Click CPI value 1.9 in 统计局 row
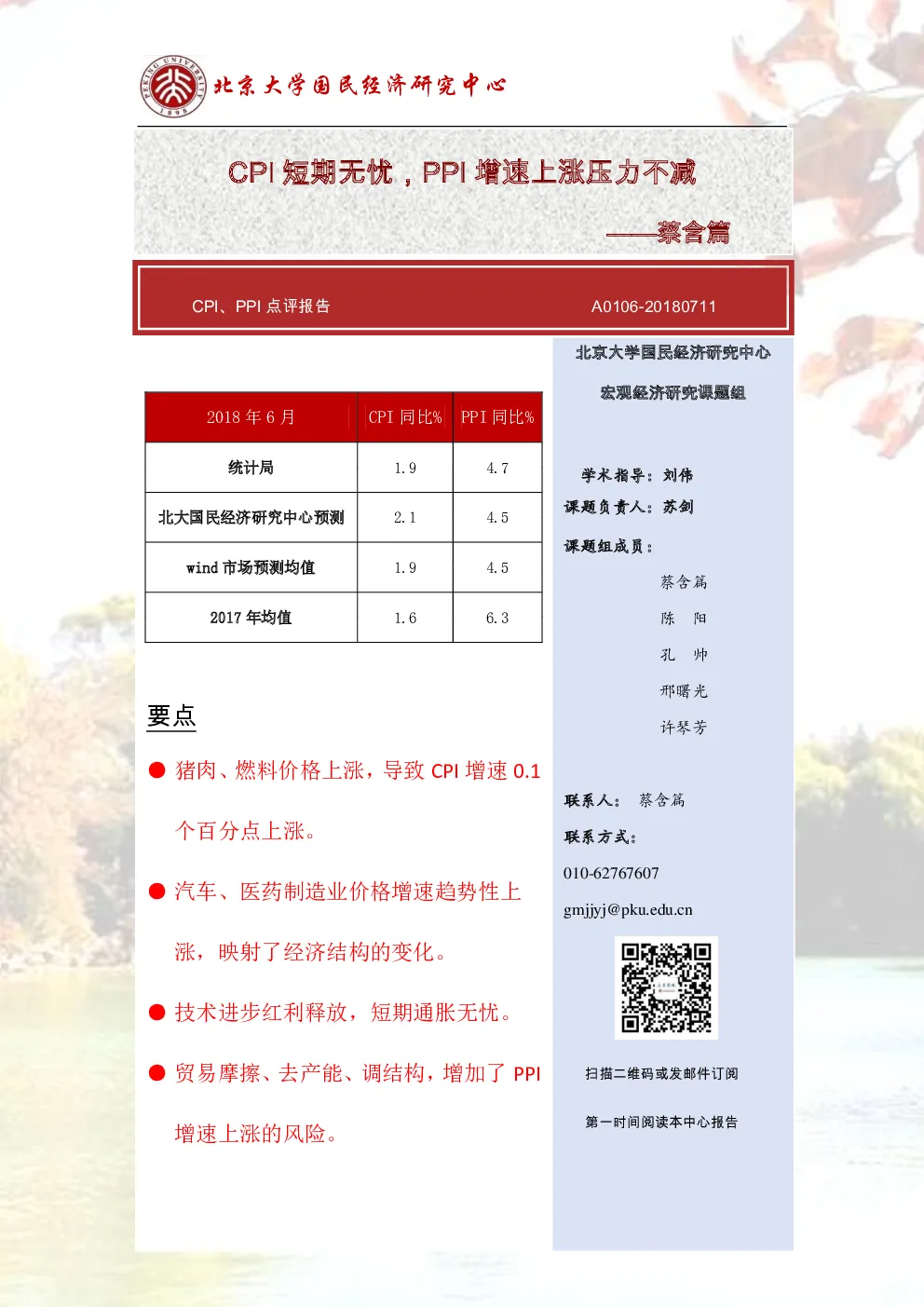Image resolution: width=924 pixels, height=1307 pixels. pos(405,469)
